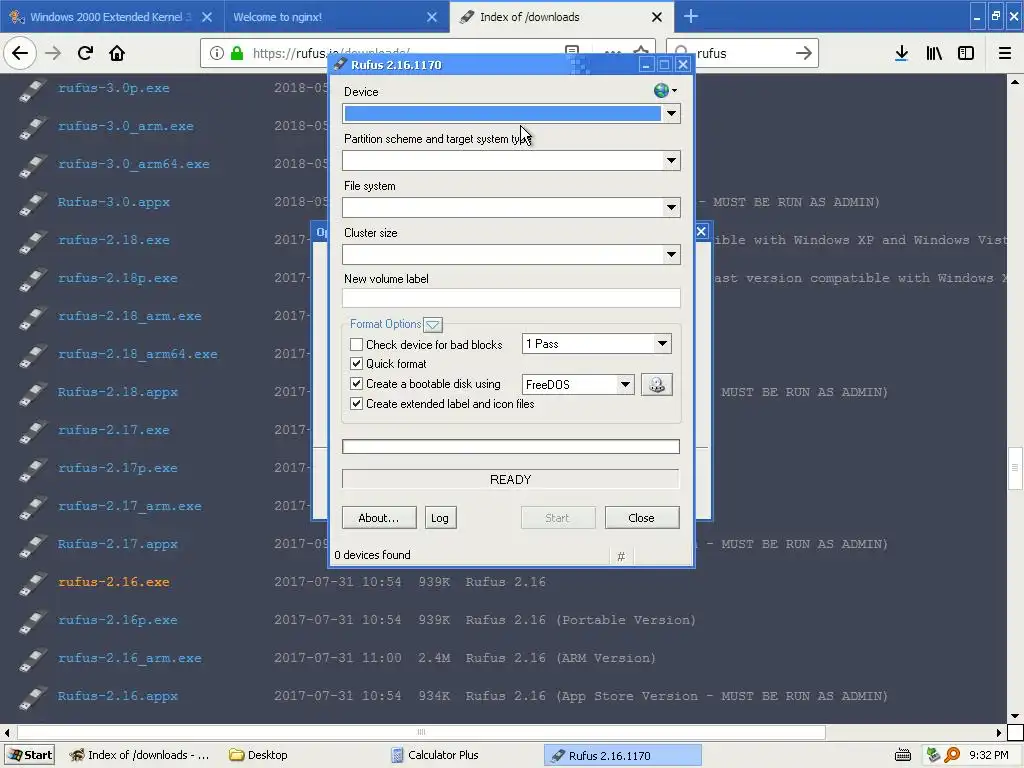Open rufus-2.16_arm.exe link
Screen dimensions: 1024x768
pos(129,658)
